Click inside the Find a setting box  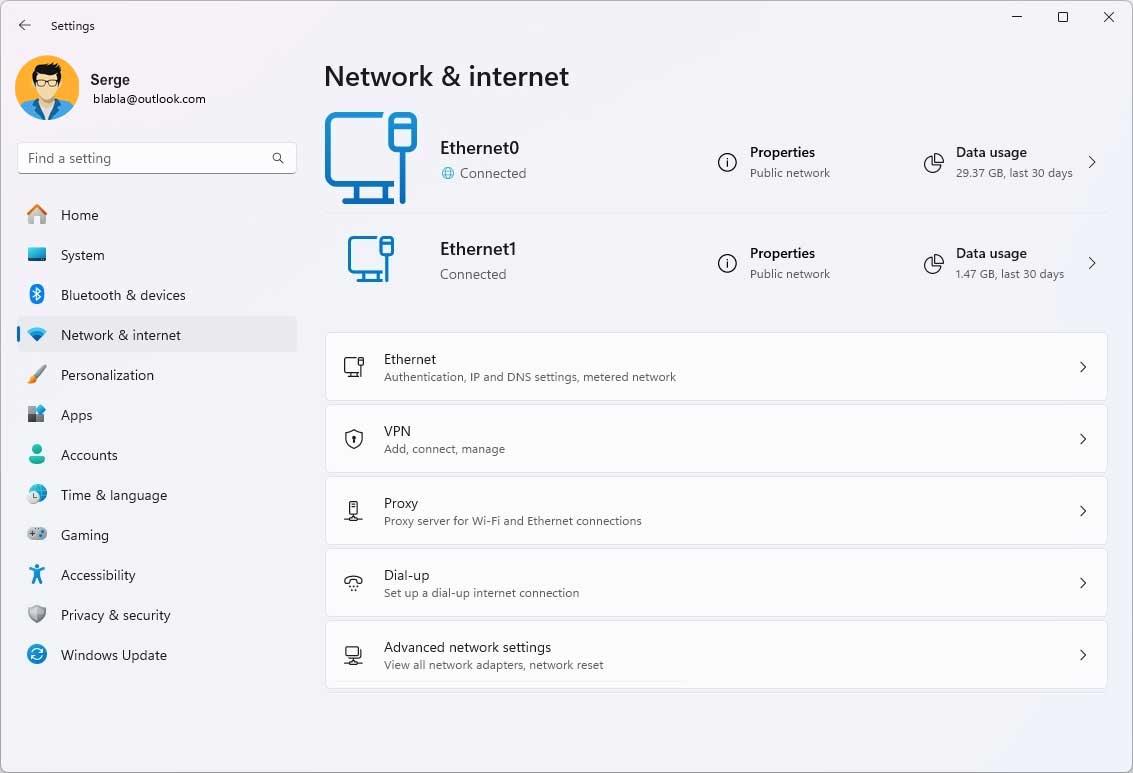click(x=145, y=158)
